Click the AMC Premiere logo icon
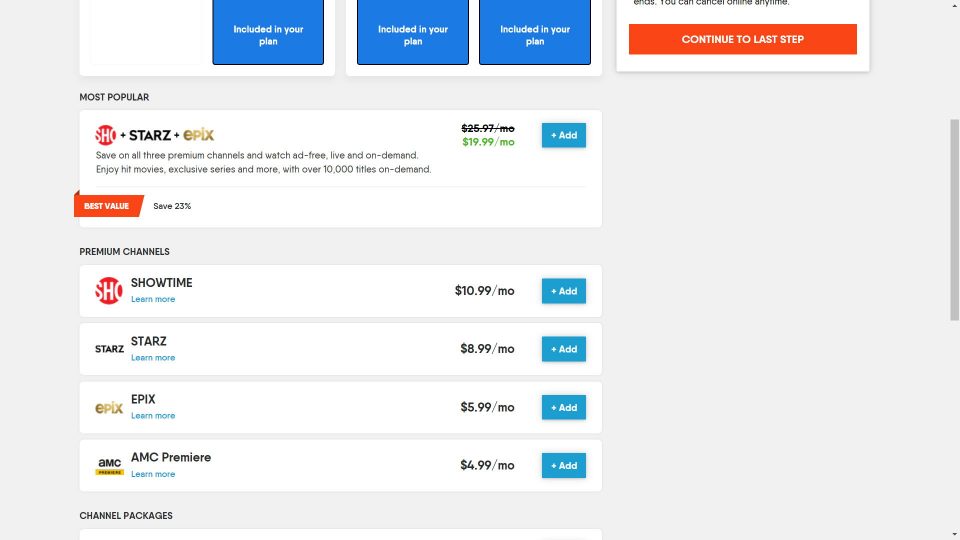 109,465
